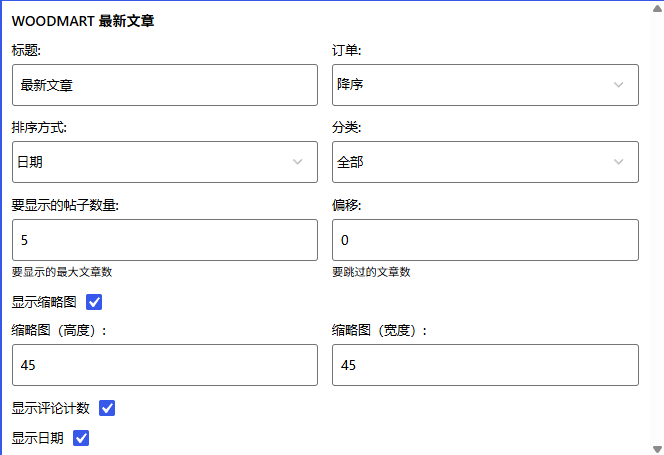Uncheck the 显示缩略图 checkbox
Screen dimensions: 664x455
[x=94, y=302]
